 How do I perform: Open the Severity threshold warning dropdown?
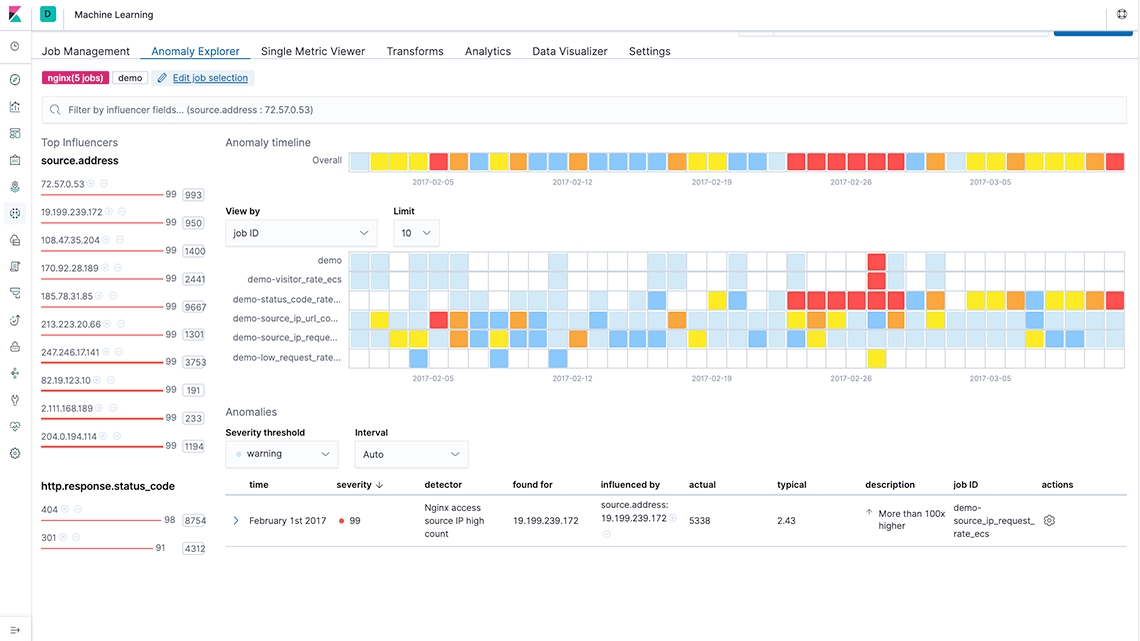tap(281, 454)
